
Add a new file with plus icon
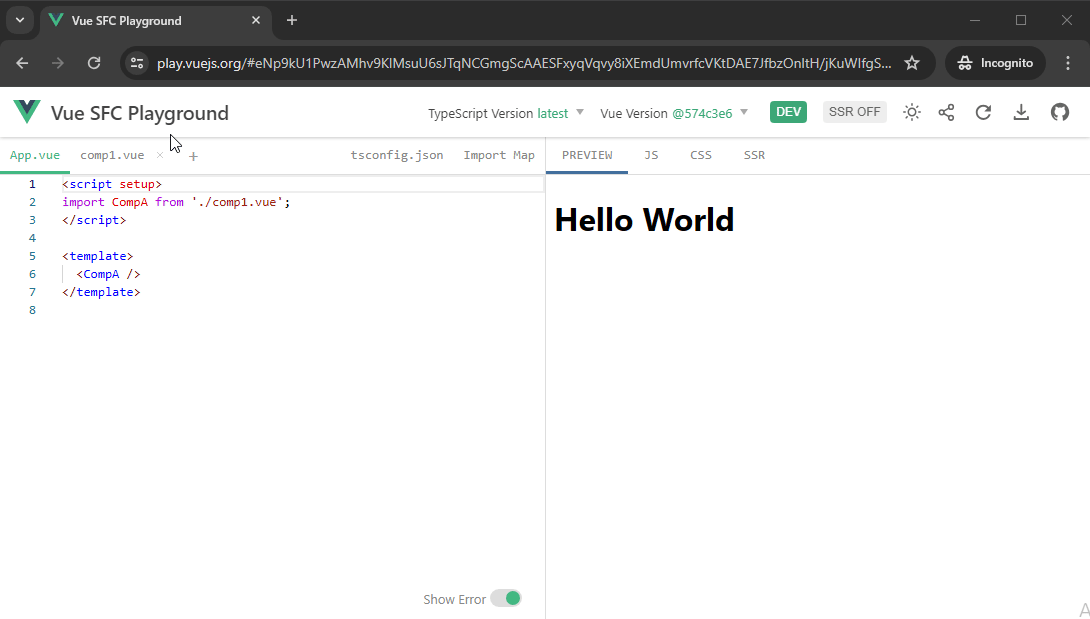pyautogui.click(x=193, y=156)
